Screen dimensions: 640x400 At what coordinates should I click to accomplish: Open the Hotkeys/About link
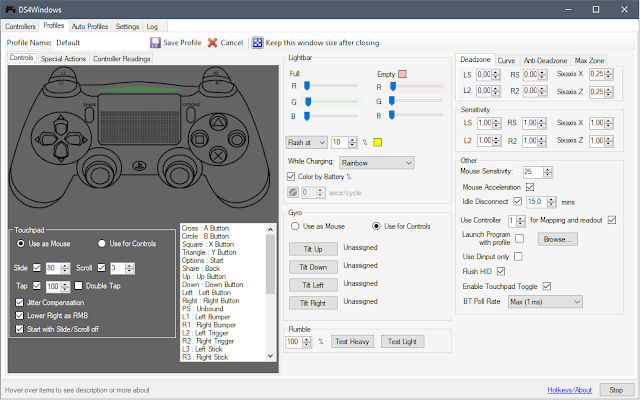click(x=569, y=390)
